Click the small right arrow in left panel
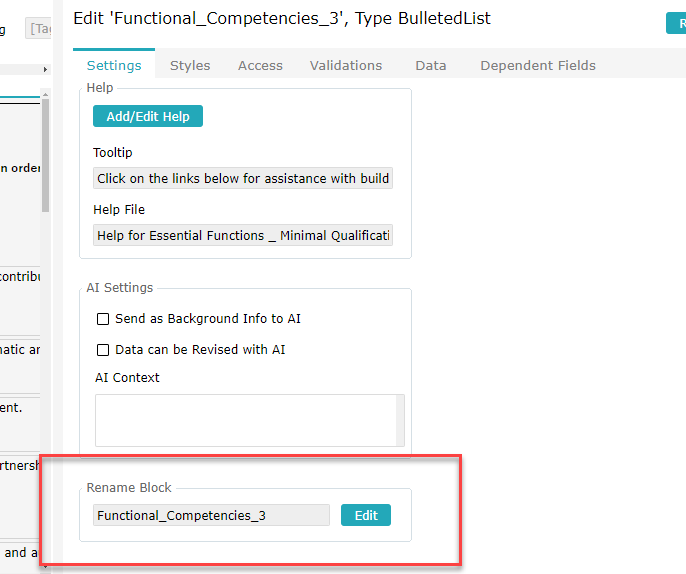 click(x=45, y=70)
